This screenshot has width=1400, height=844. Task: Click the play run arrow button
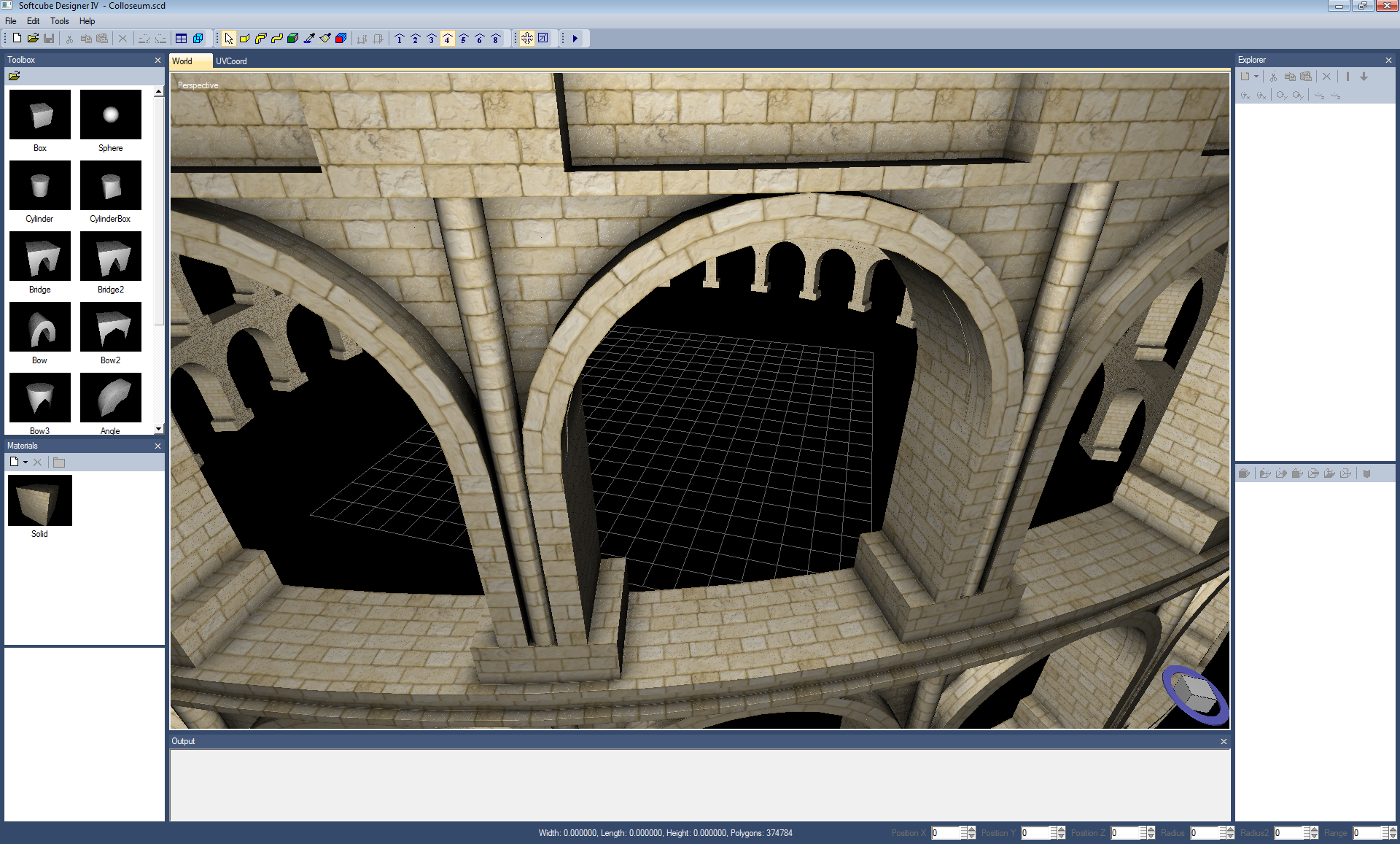coord(575,39)
